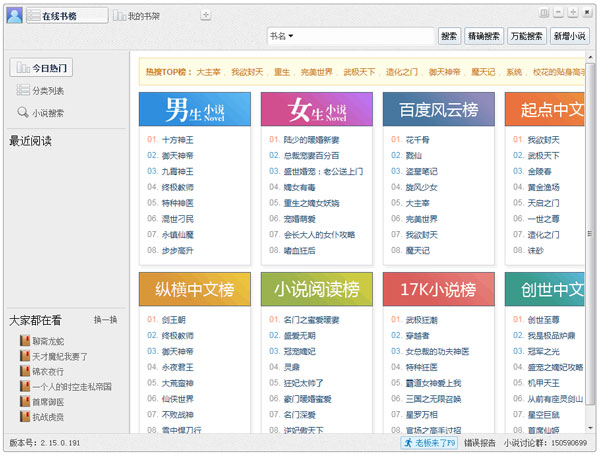Click the 新增小说 button
Image resolution: width=600 pixels, height=455 pixels.
569,36
